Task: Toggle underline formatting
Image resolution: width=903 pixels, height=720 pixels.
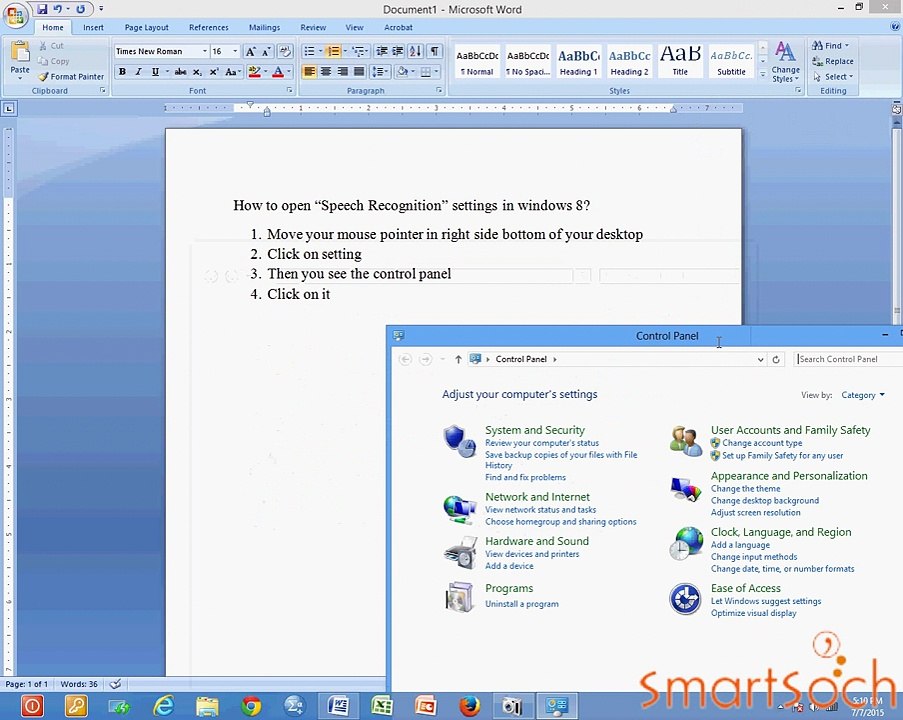Action: click(155, 72)
